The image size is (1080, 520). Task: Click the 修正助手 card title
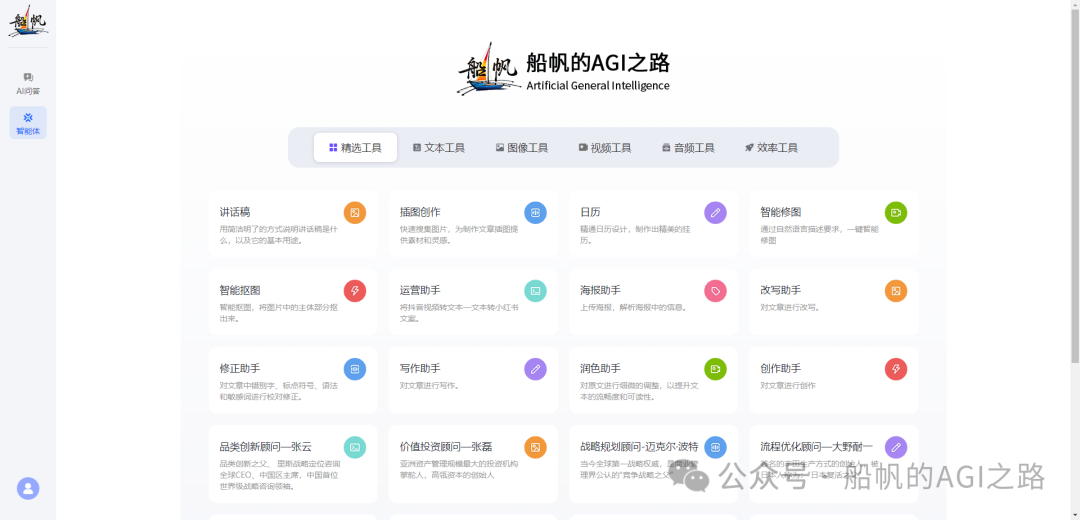coord(240,368)
